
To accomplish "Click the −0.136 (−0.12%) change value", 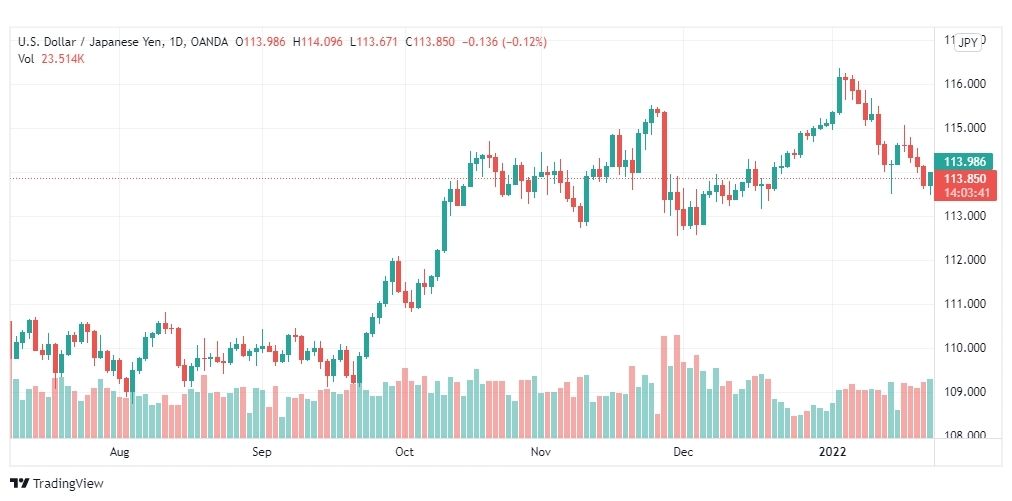I will click(x=506, y=42).
